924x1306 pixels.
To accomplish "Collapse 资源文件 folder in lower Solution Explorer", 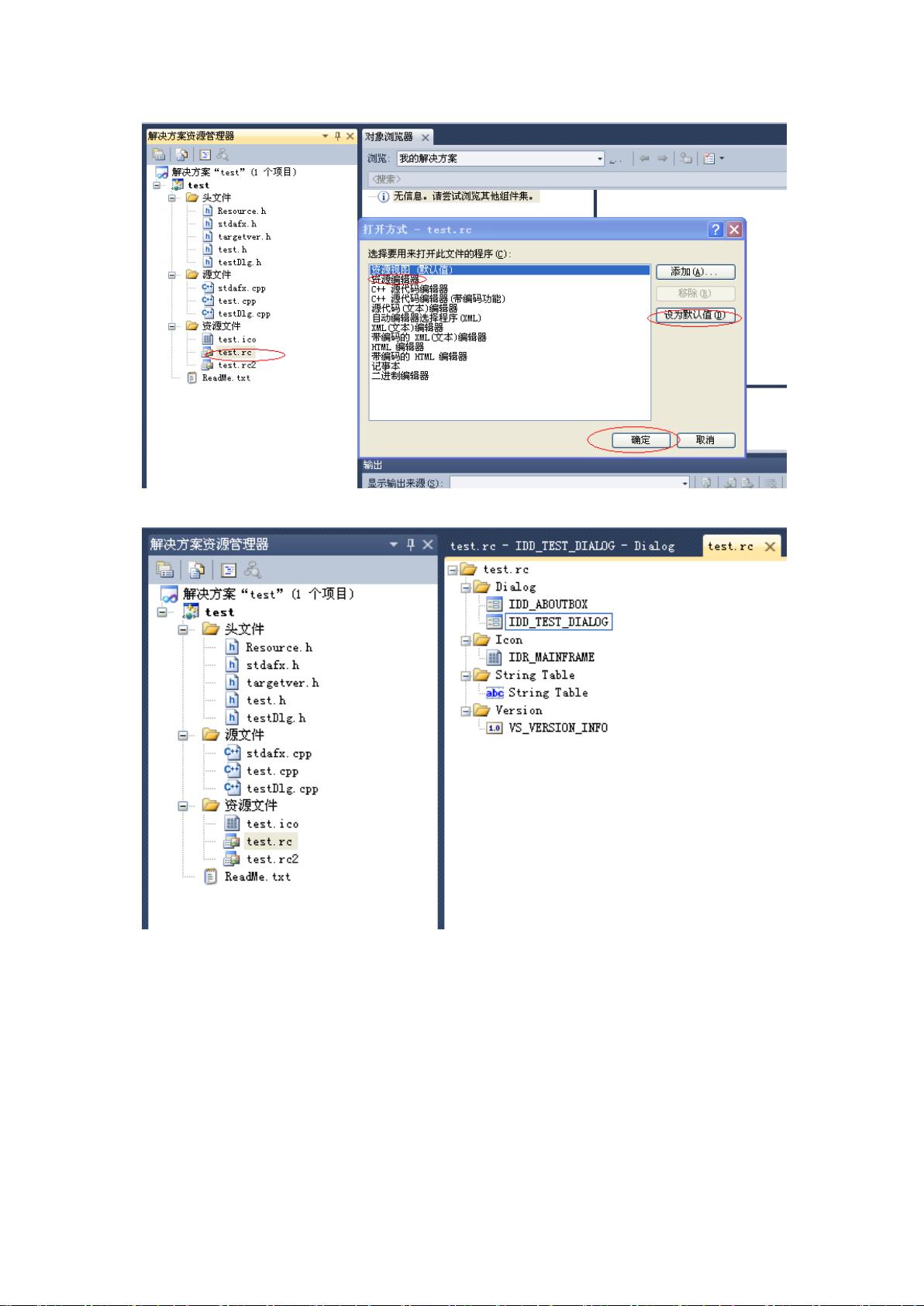I will point(183,805).
